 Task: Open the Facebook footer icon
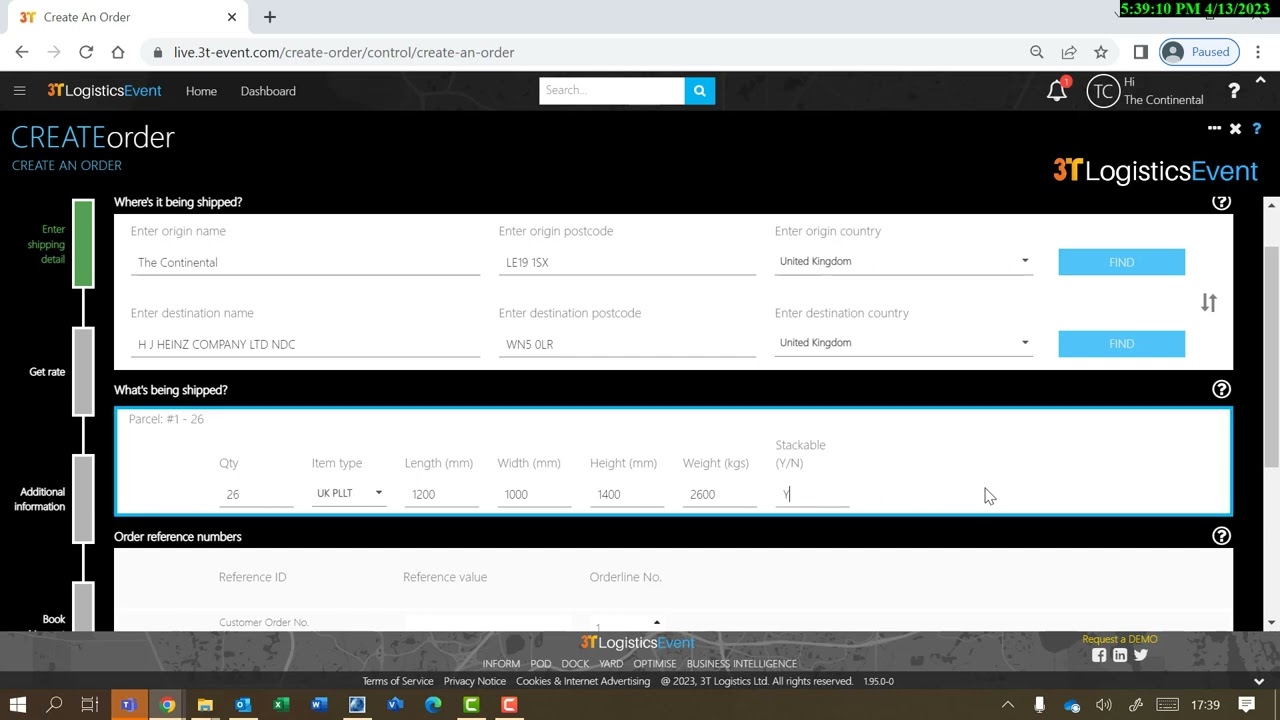[1099, 655]
